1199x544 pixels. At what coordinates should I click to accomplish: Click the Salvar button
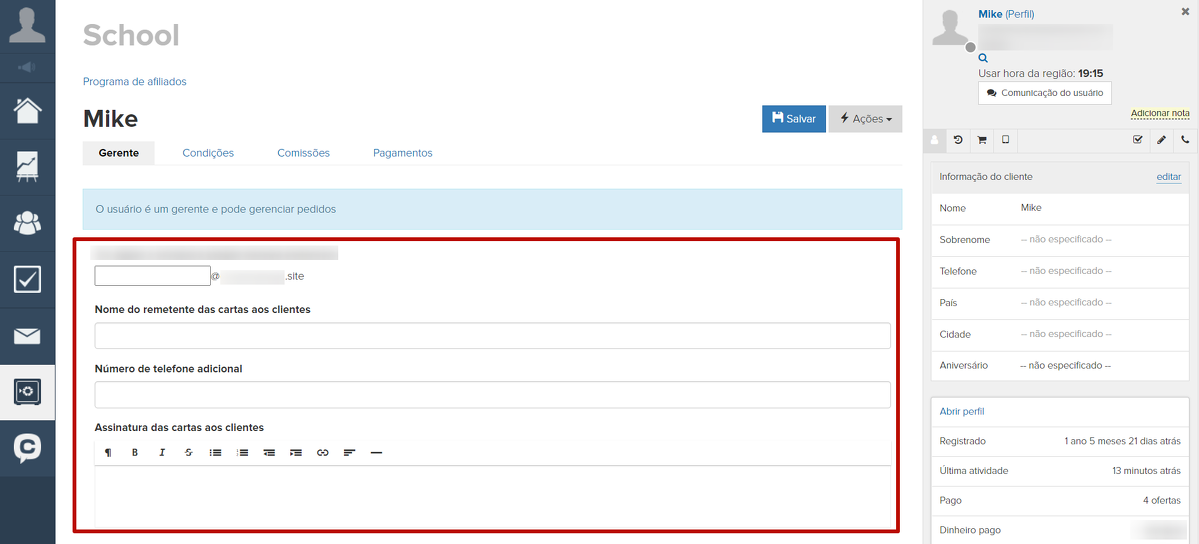coord(793,119)
